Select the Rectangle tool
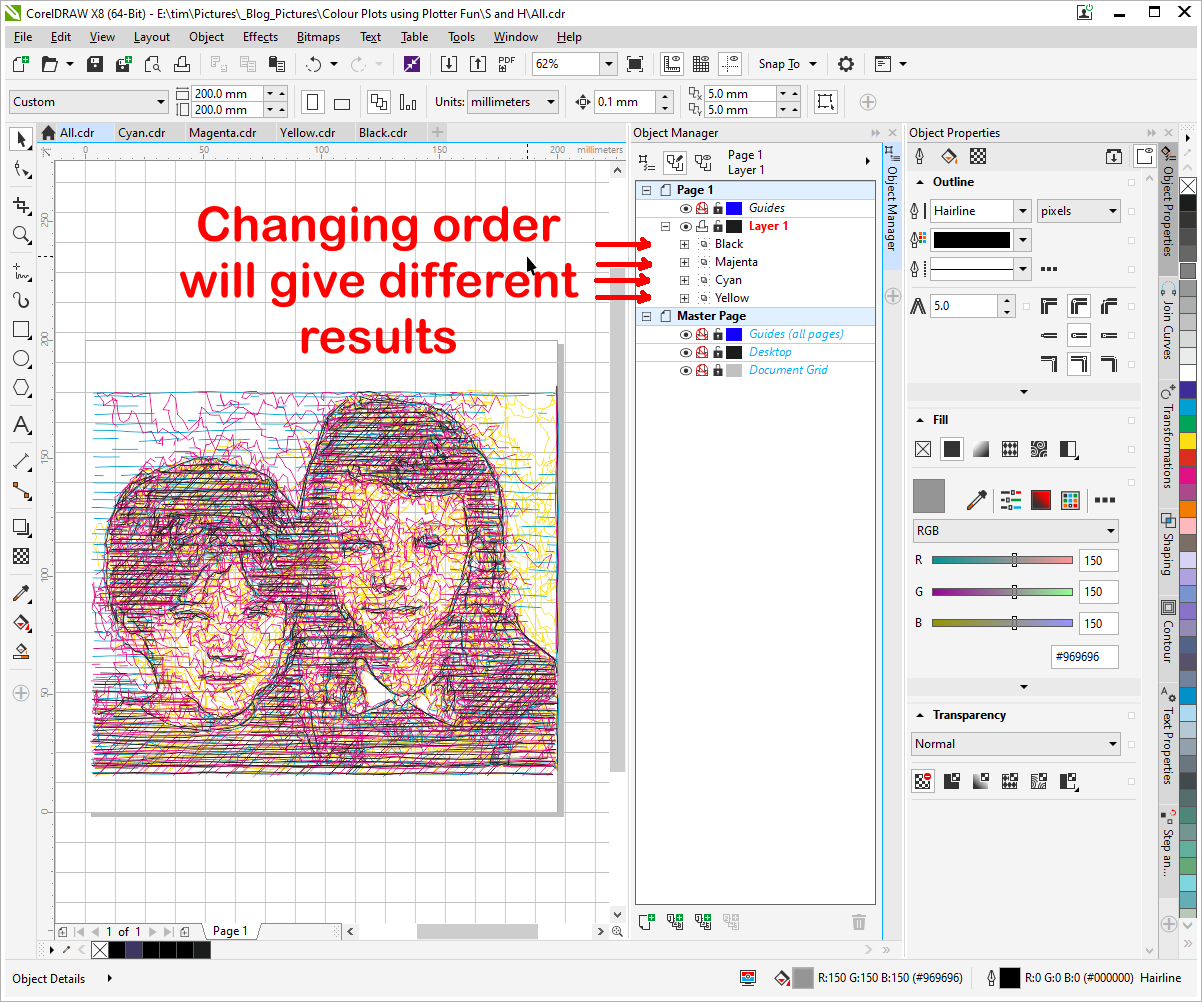The height and width of the screenshot is (1002, 1202). pyautogui.click(x=20, y=329)
